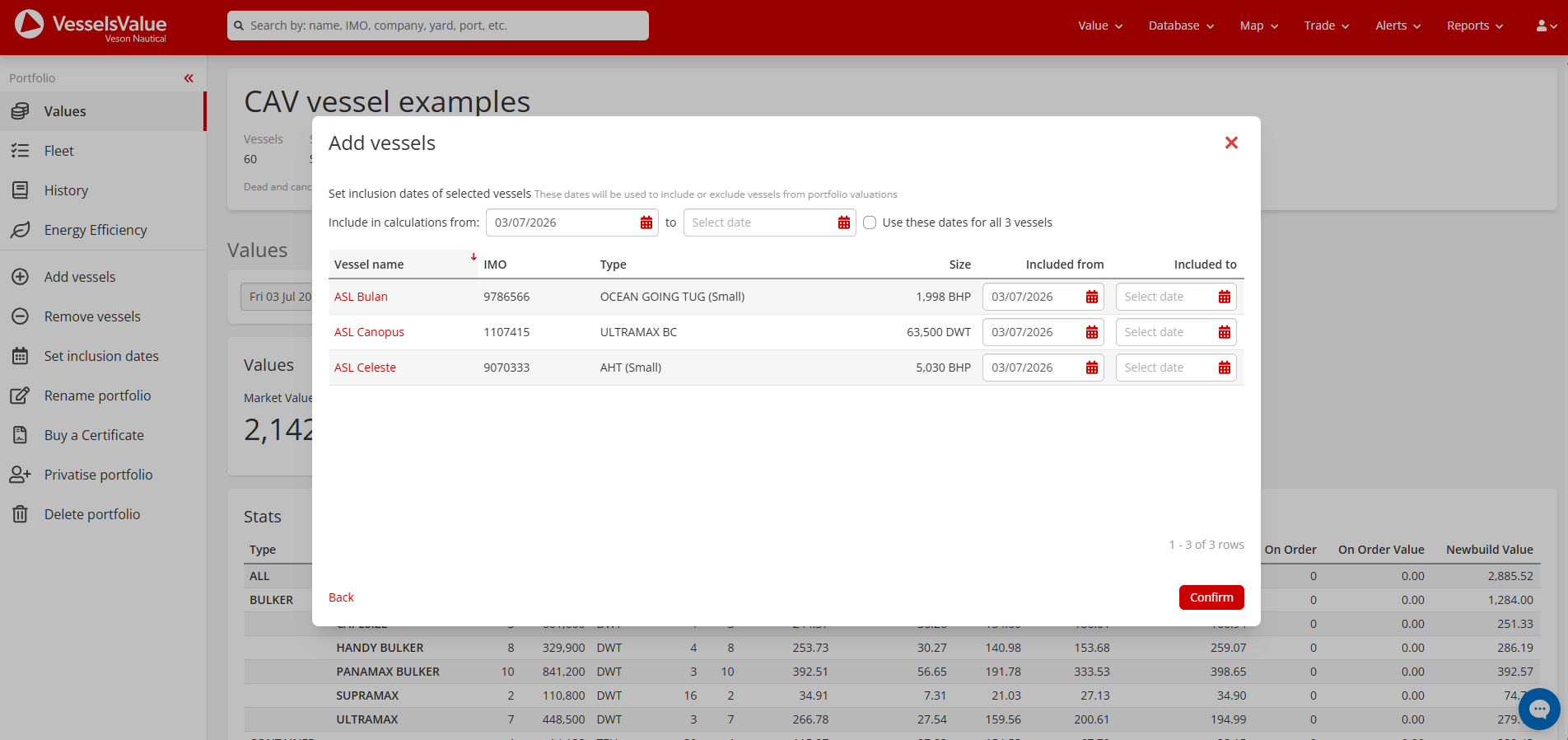This screenshot has width=1568, height=740.
Task: Click the Rename portfolio pencil icon
Action: (x=21, y=396)
